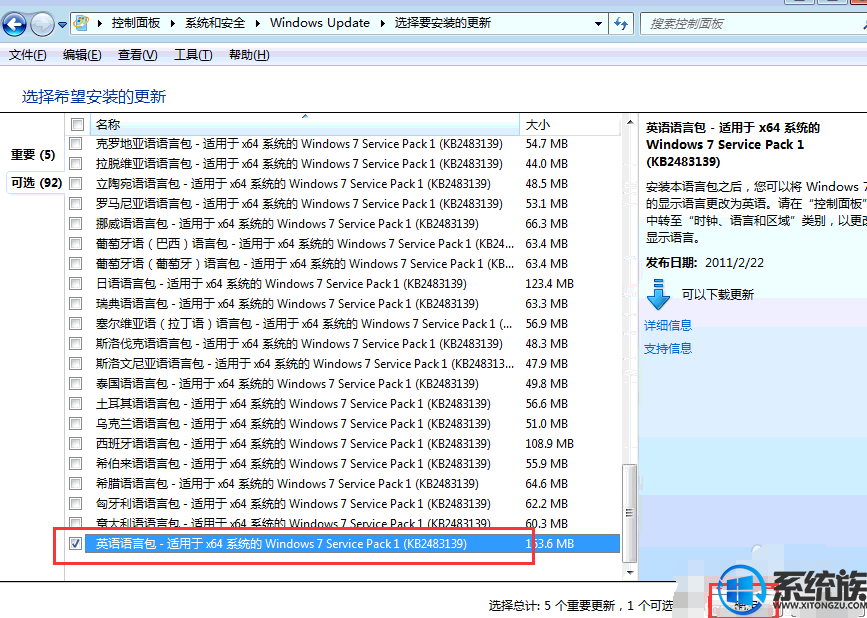Open the 帮助(H) menu
The height and width of the screenshot is (618, 867).
(x=249, y=55)
